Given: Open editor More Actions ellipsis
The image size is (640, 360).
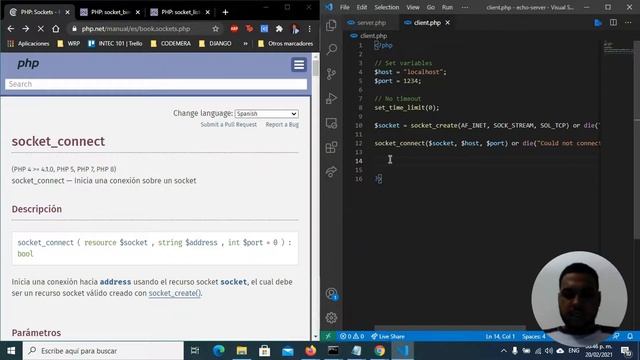Looking at the screenshot, I should pos(628,22).
